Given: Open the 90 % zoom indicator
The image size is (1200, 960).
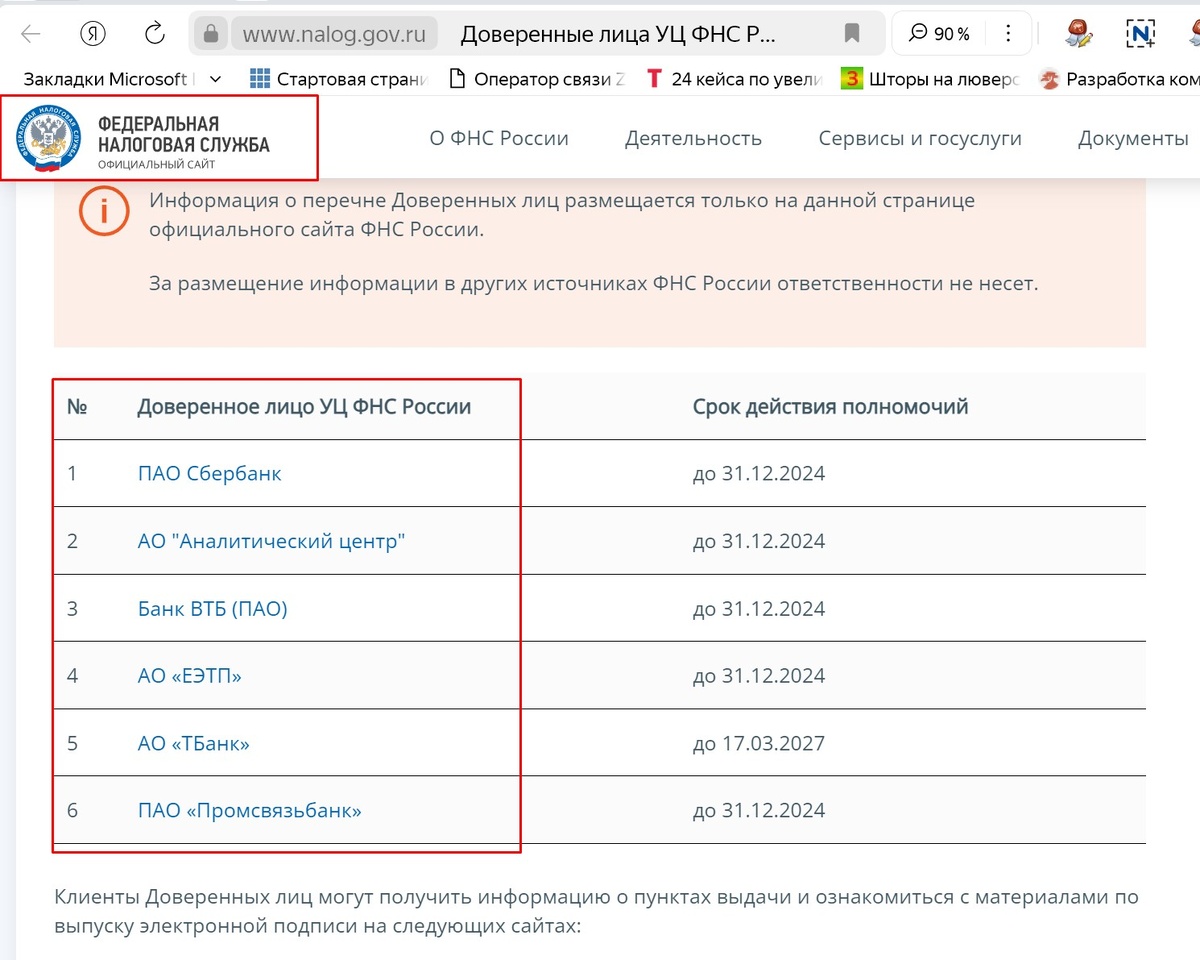Looking at the screenshot, I should [939, 34].
